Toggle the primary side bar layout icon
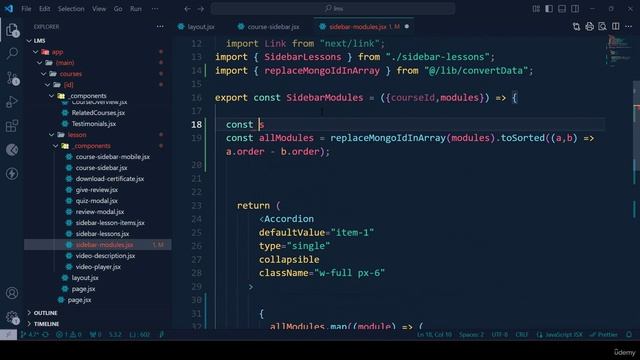Image resolution: width=640 pixels, height=360 pixels. pyautogui.click(x=549, y=9)
